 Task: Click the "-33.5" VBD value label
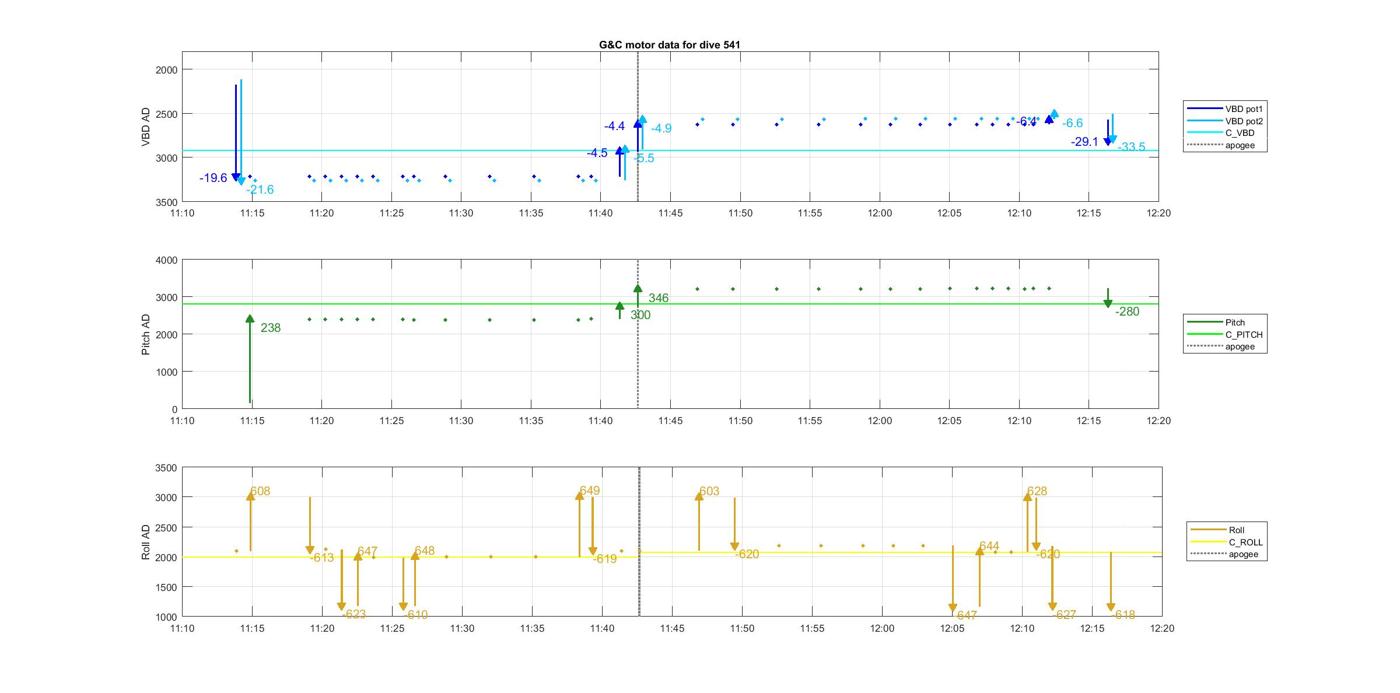1131,147
